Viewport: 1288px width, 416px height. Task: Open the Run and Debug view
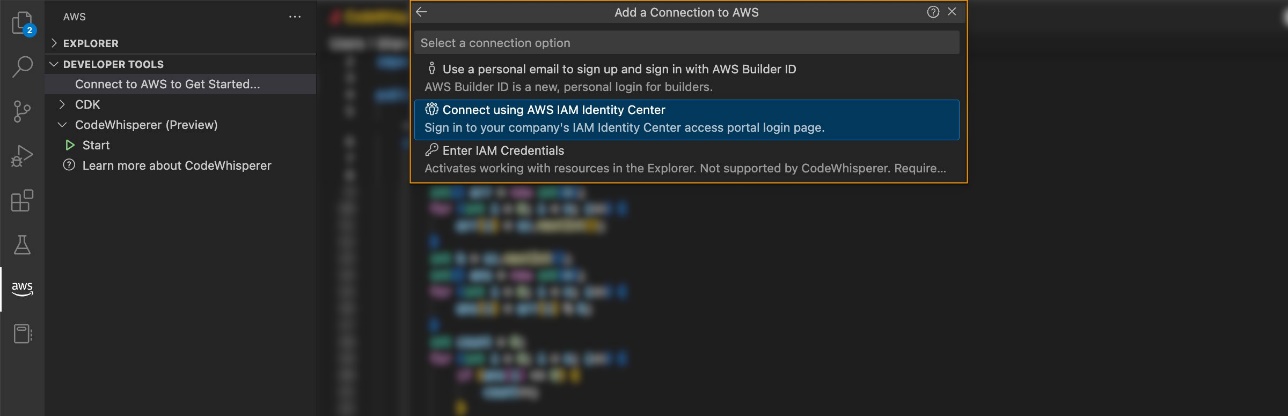click(x=22, y=156)
